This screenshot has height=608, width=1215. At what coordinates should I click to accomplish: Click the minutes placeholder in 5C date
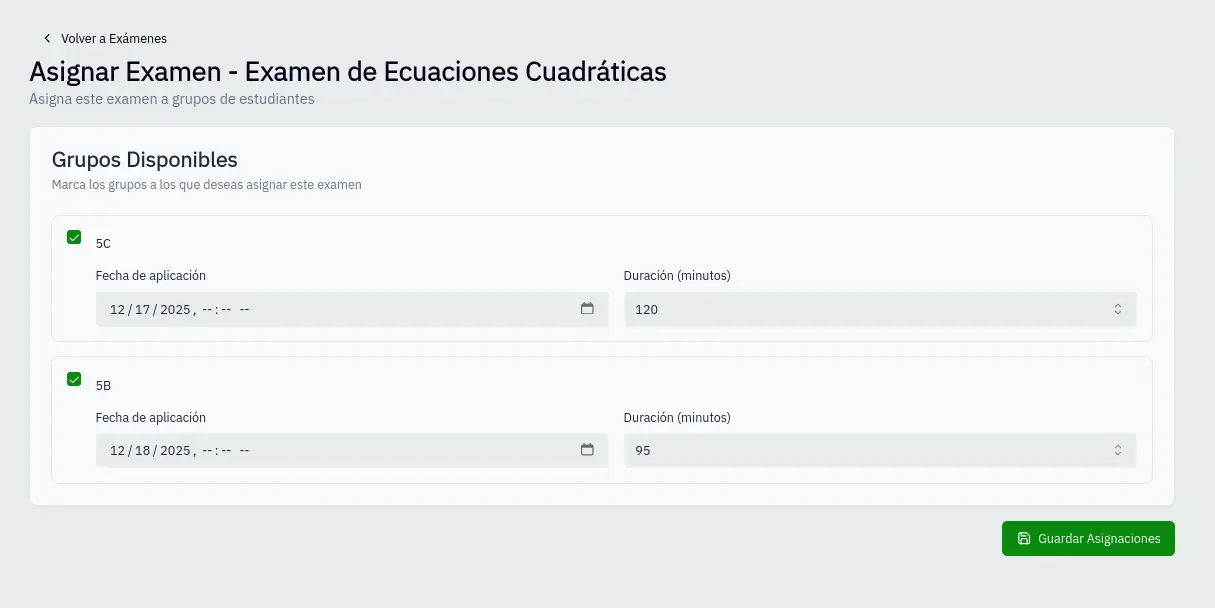[x=226, y=310]
